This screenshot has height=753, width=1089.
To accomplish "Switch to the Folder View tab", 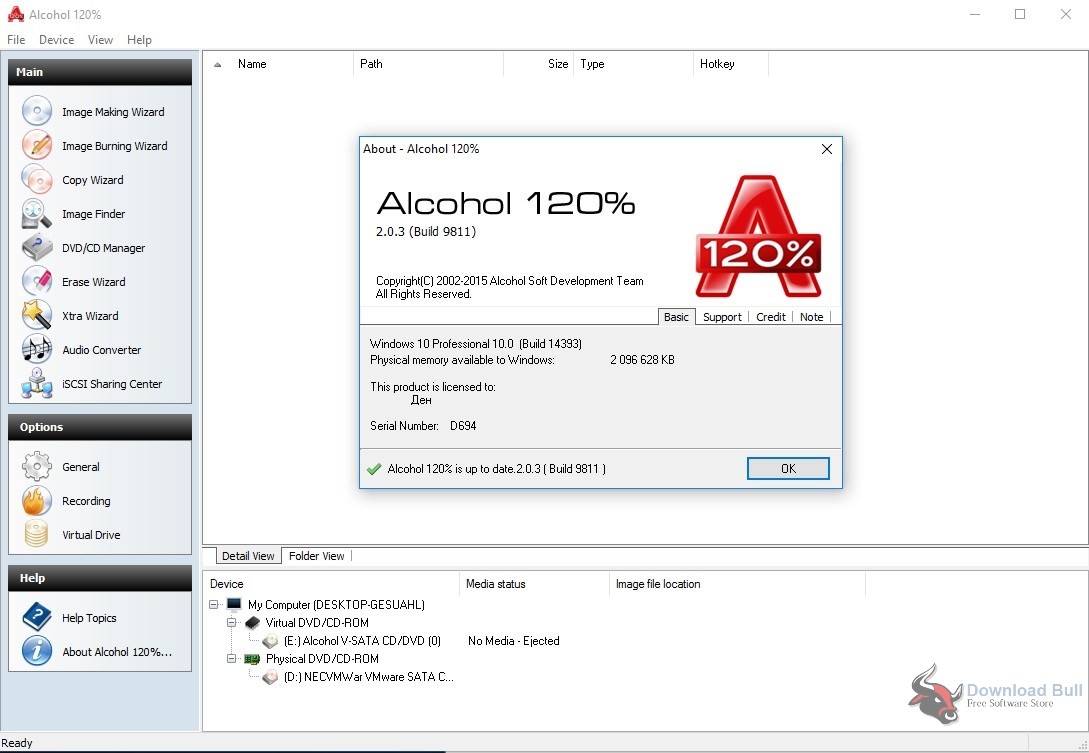I will click(x=316, y=556).
